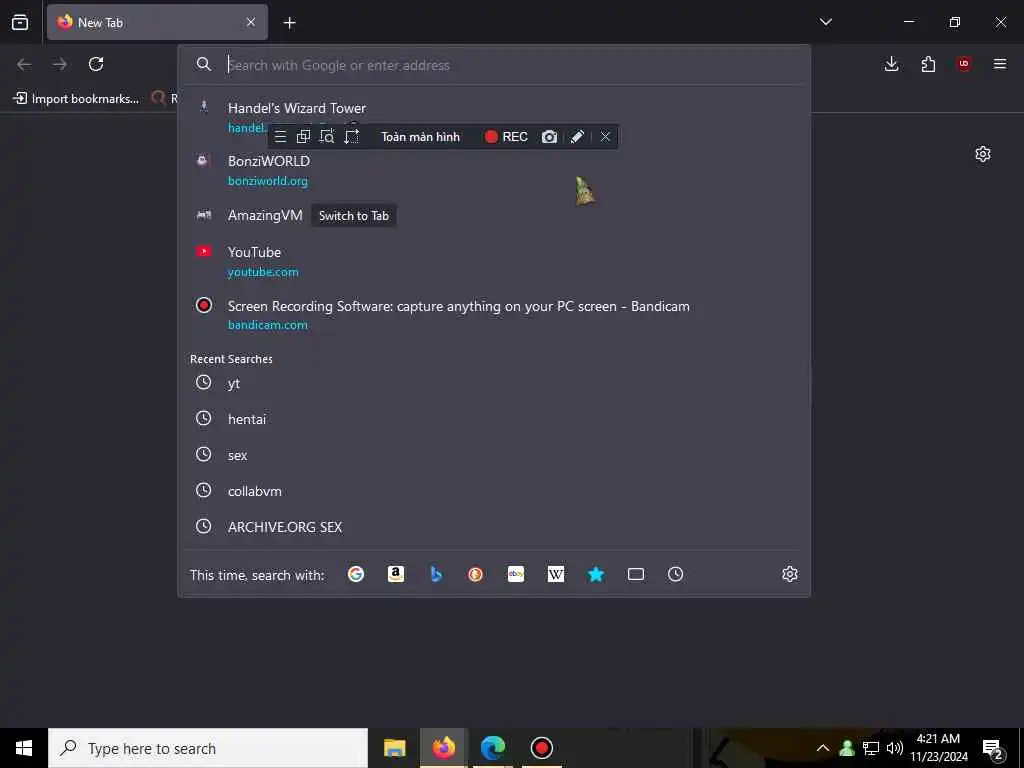Screen dimensions: 1024x768
Task: Search this time with DuckDuckGo icon
Action: coord(475,574)
